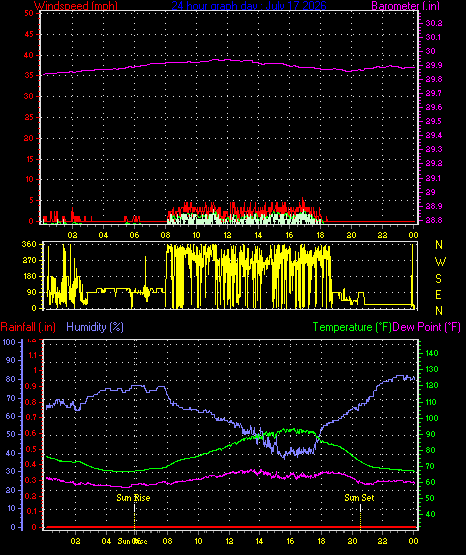Viewport: 466px width, 555px height.
Task: Click the '360' value on the wind direction axis
Action: (29, 244)
